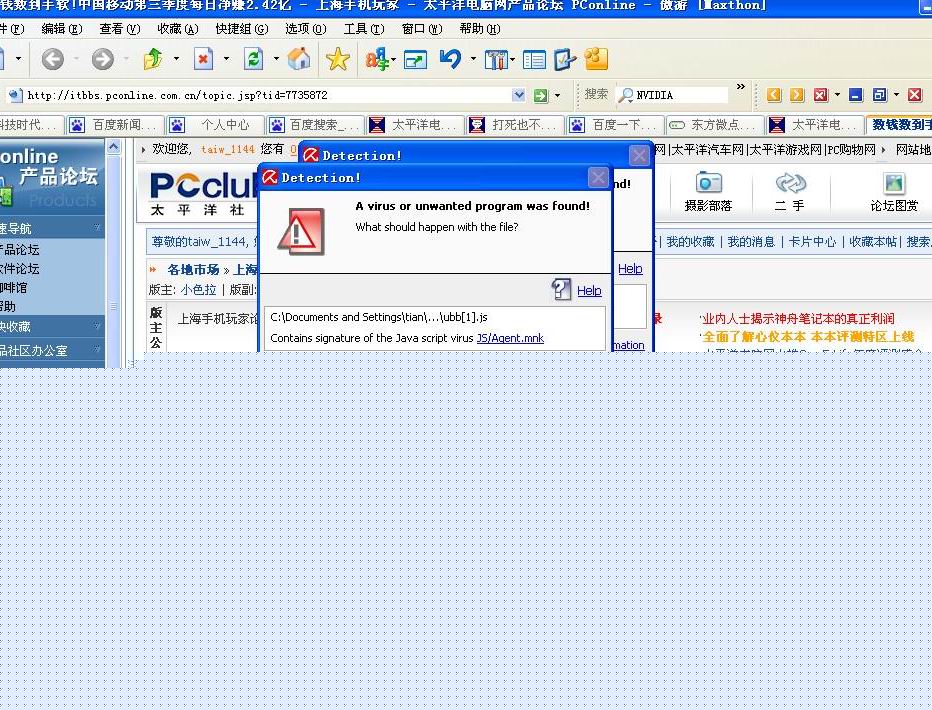This screenshot has width=932, height=710.
Task: Open the 二手 exchange arrows icon
Action: (791, 182)
